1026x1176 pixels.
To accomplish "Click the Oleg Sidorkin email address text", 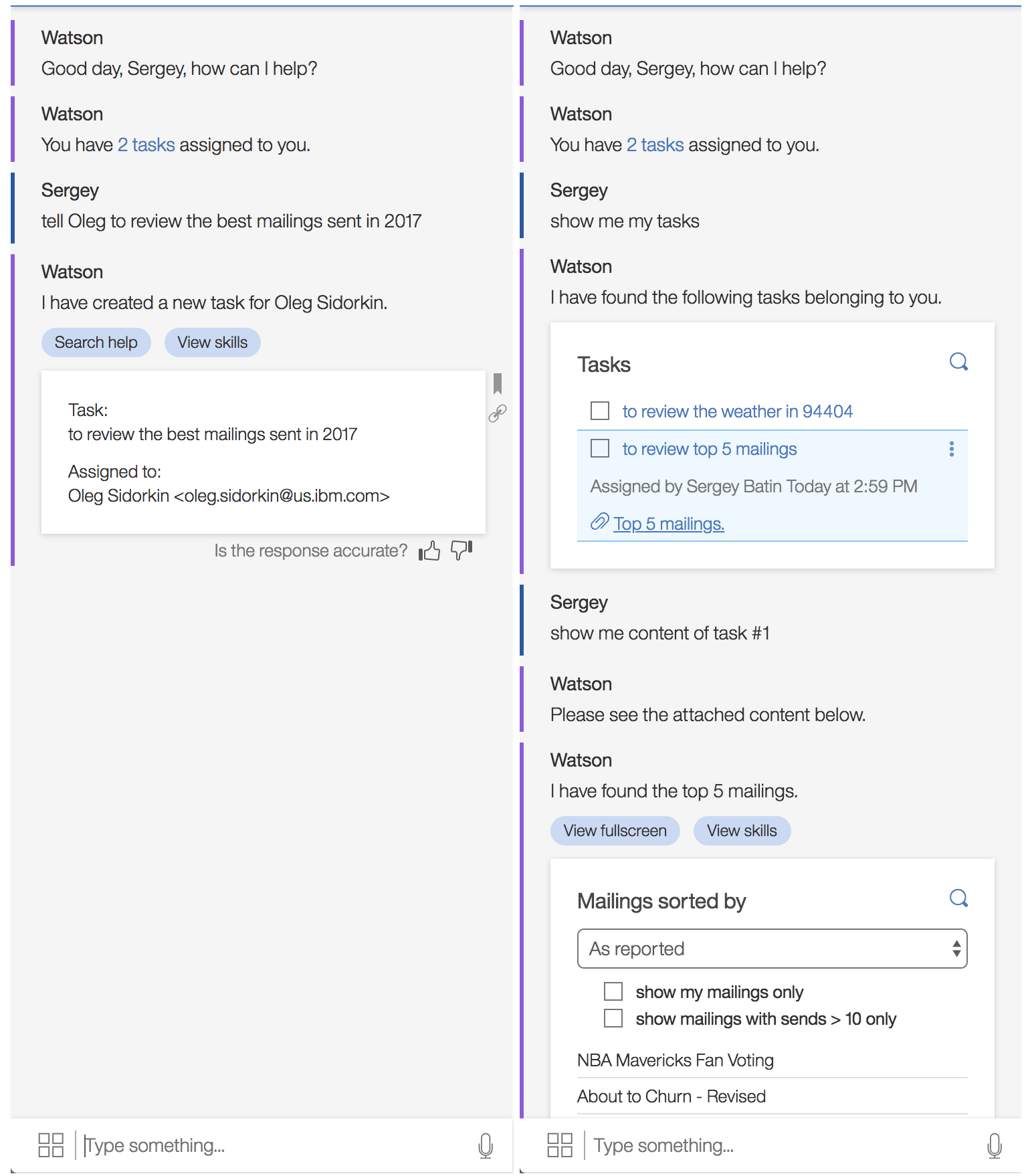I will (x=282, y=496).
